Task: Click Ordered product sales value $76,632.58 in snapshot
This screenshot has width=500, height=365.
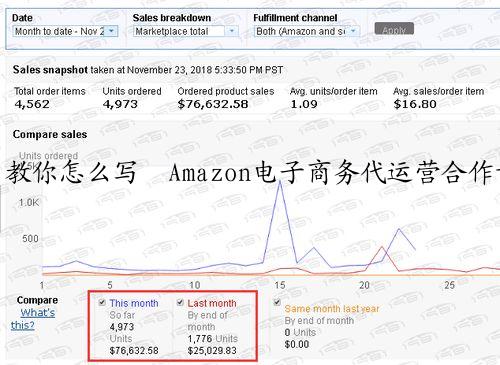Action: click(x=213, y=104)
